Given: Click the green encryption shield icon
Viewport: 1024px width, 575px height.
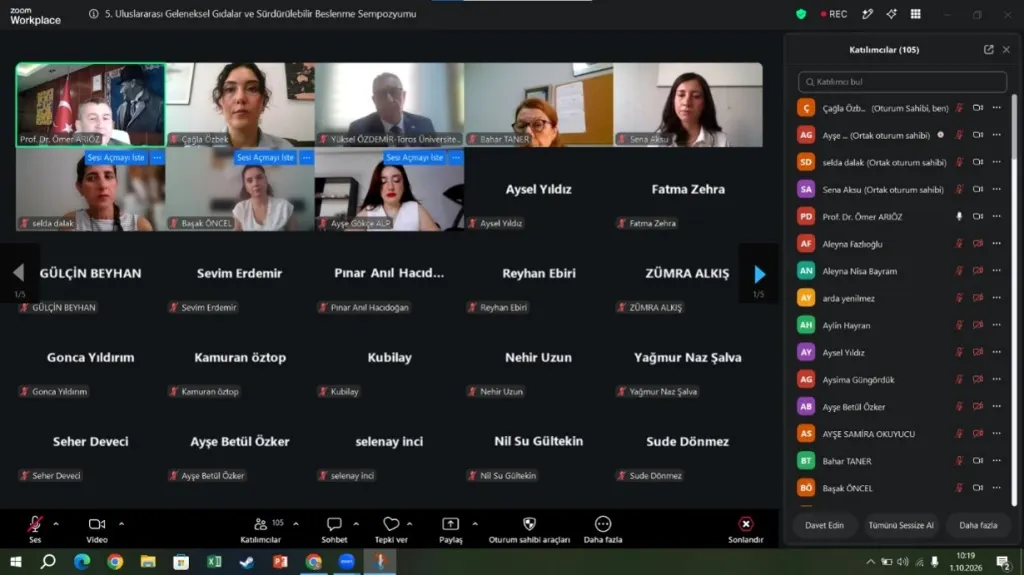Looking at the screenshot, I should pos(801,14).
